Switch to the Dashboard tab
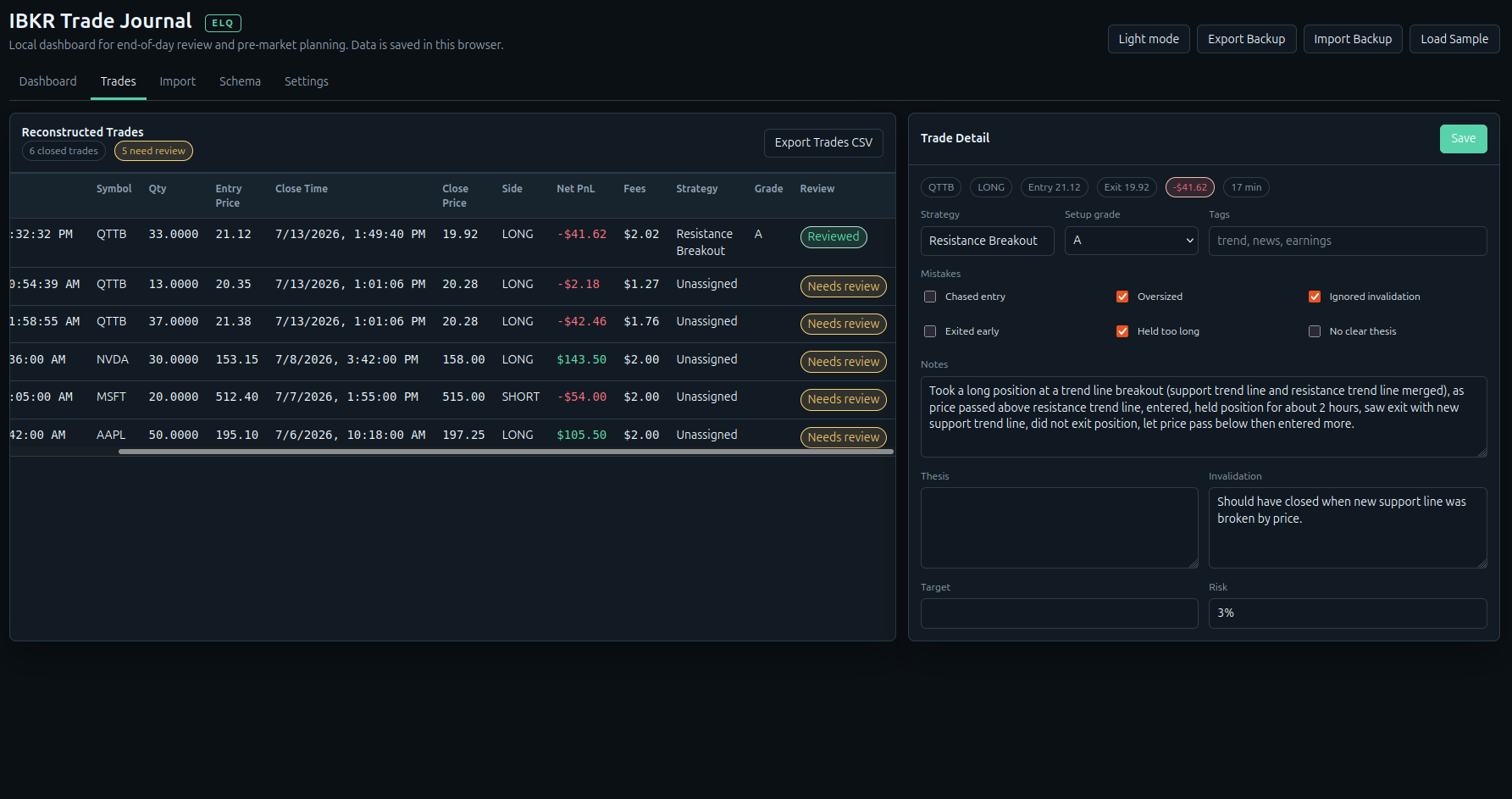The width and height of the screenshot is (1512, 799). click(x=47, y=81)
